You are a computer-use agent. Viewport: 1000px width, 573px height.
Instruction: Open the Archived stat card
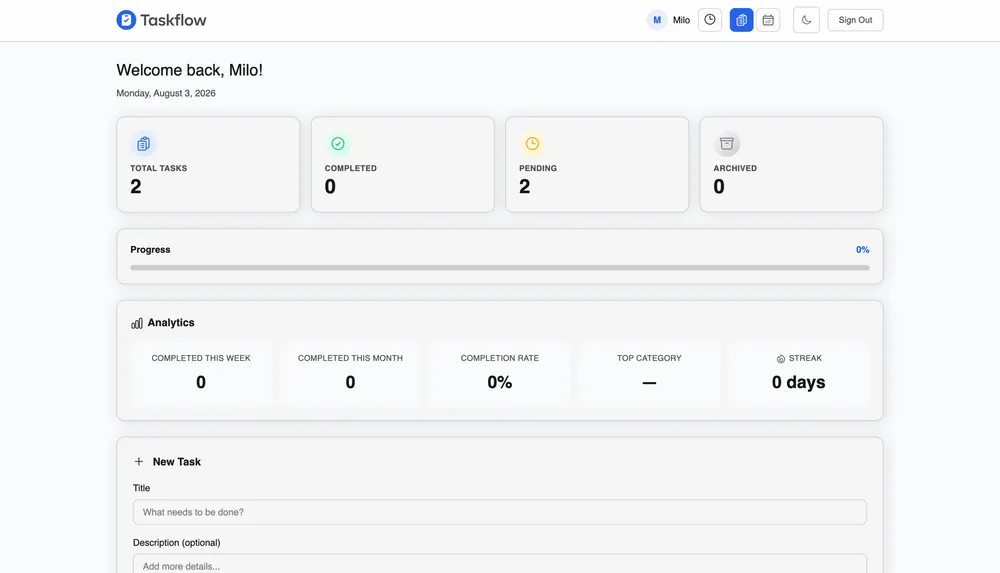pyautogui.click(x=791, y=165)
